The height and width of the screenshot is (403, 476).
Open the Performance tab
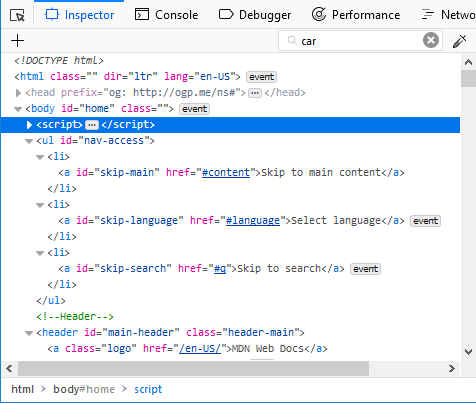click(x=356, y=15)
